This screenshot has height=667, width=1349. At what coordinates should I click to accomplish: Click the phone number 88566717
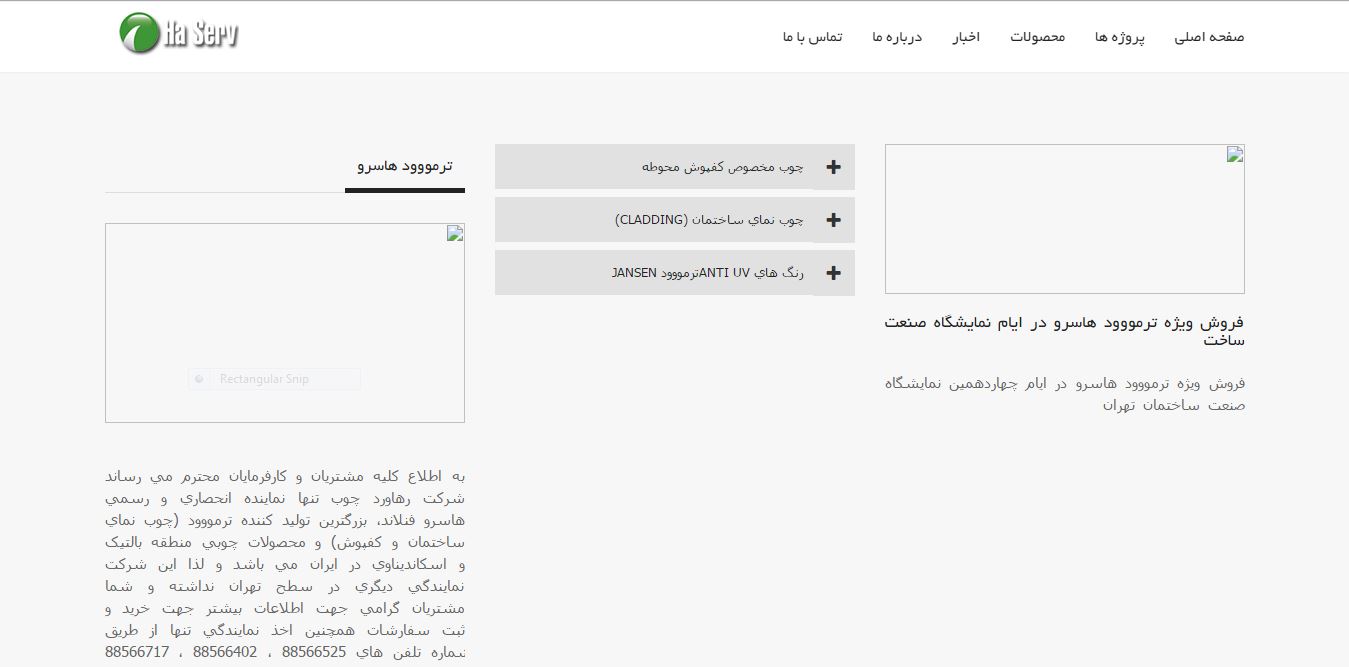pos(137,652)
